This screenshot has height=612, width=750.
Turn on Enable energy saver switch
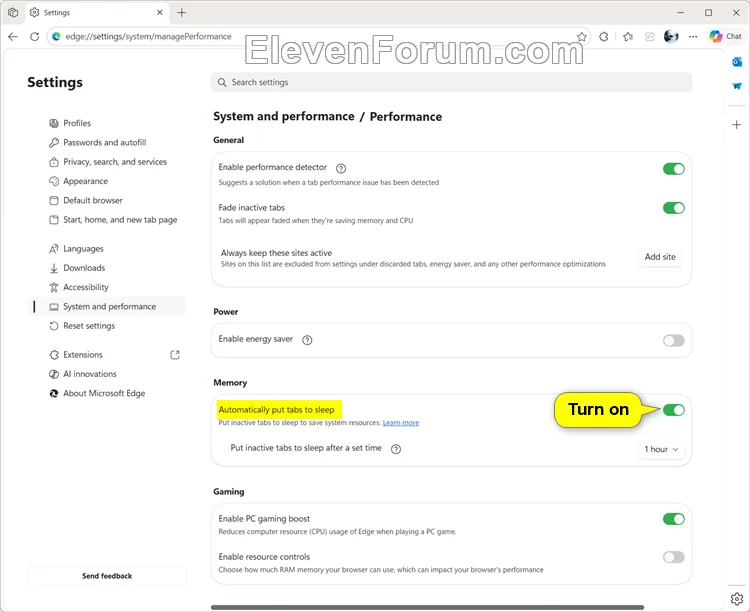click(673, 341)
